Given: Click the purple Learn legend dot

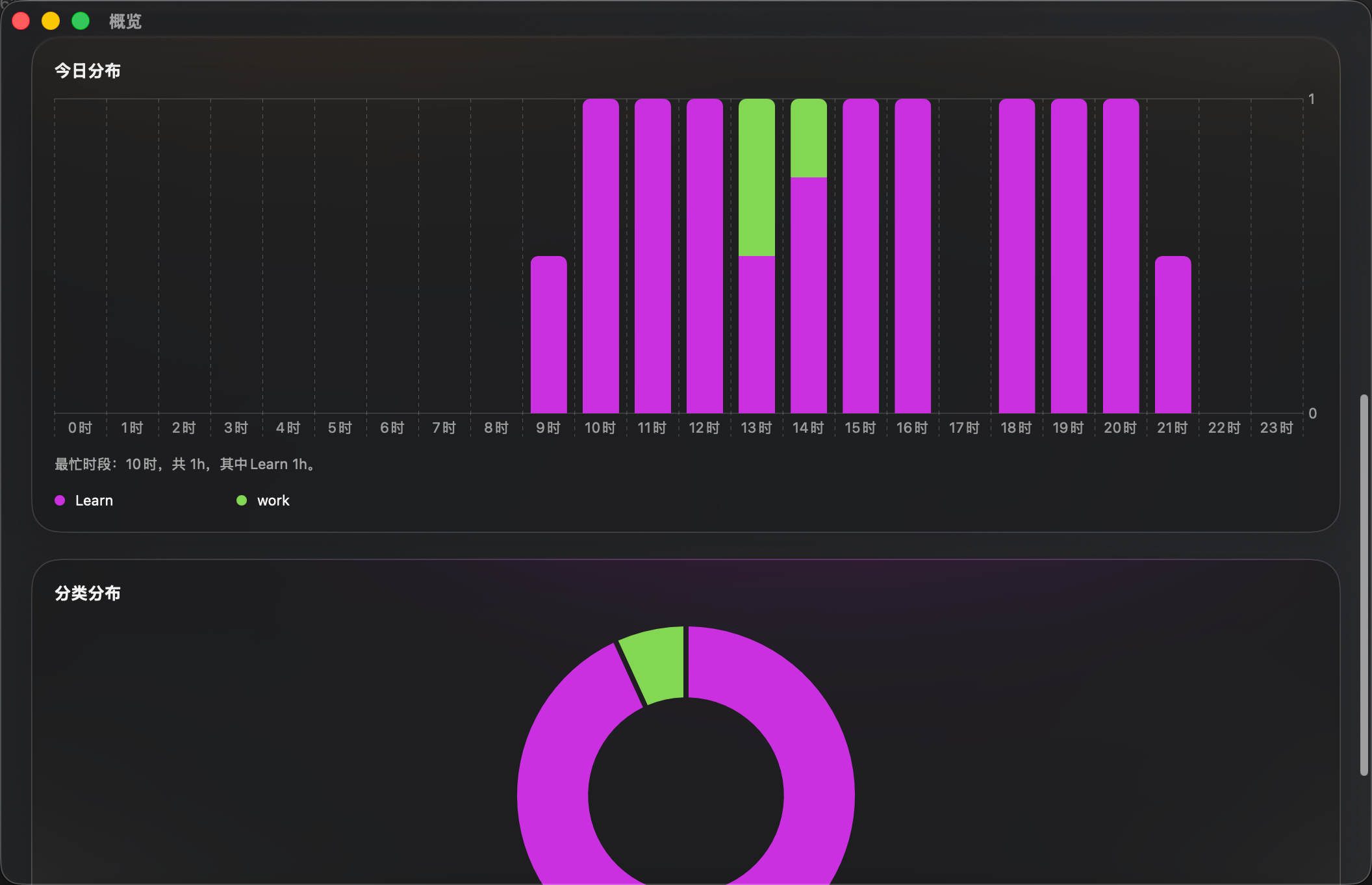Looking at the screenshot, I should [60, 500].
